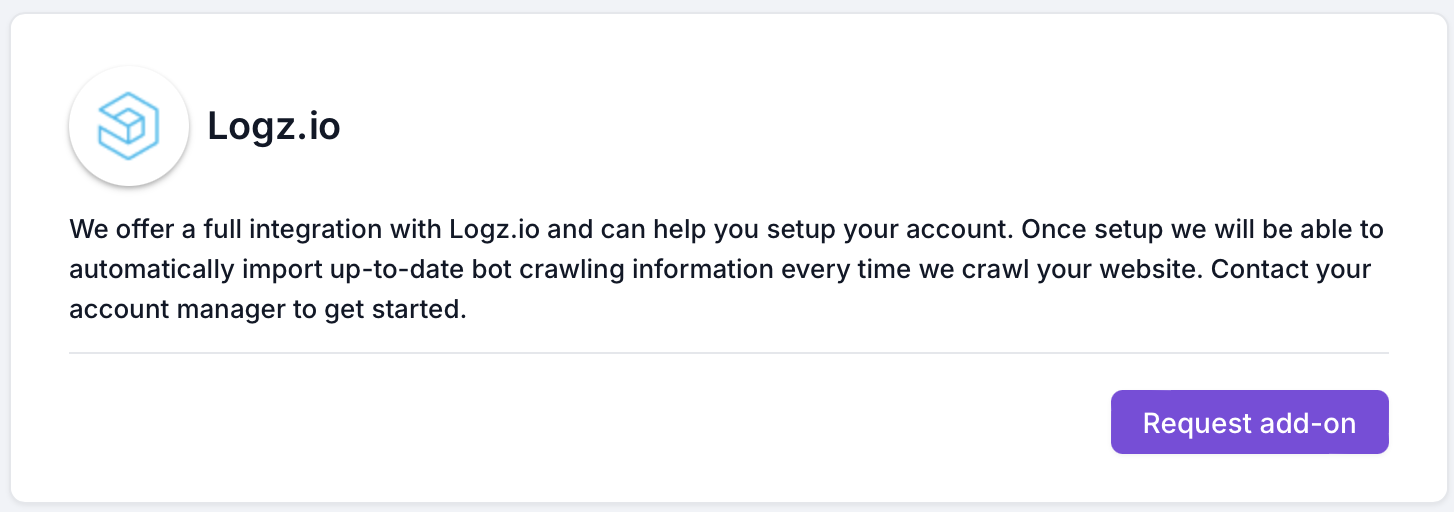
Task: Click the phrase Once setup in description
Action: point(1090,230)
